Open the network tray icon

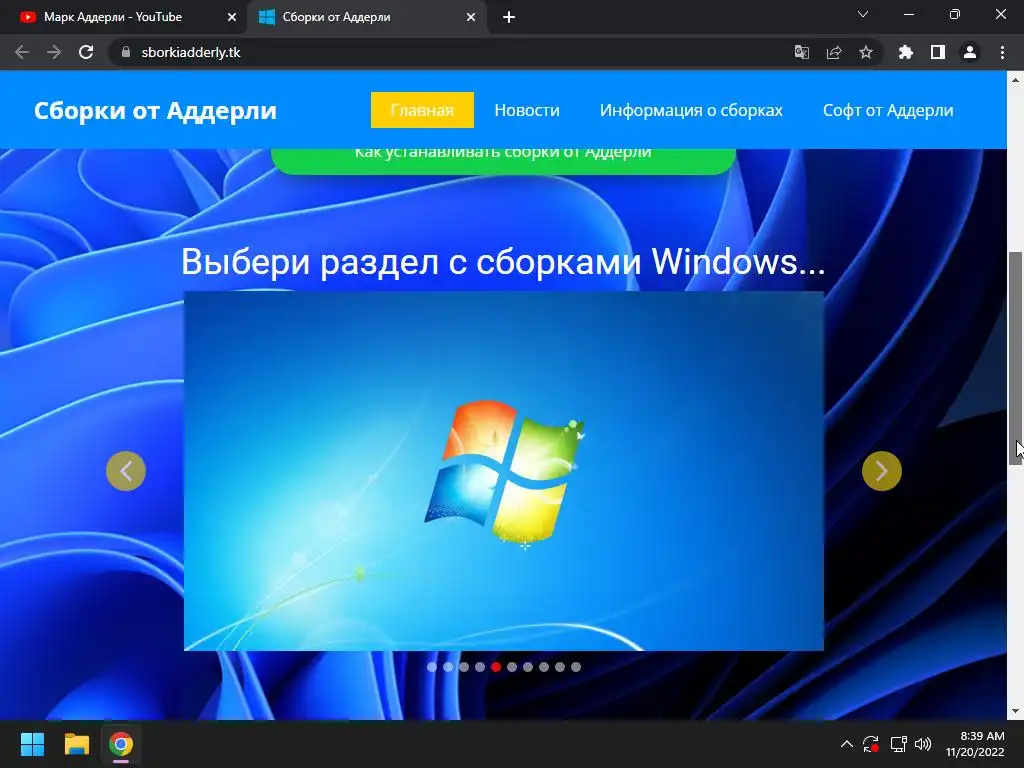pyautogui.click(x=899, y=744)
